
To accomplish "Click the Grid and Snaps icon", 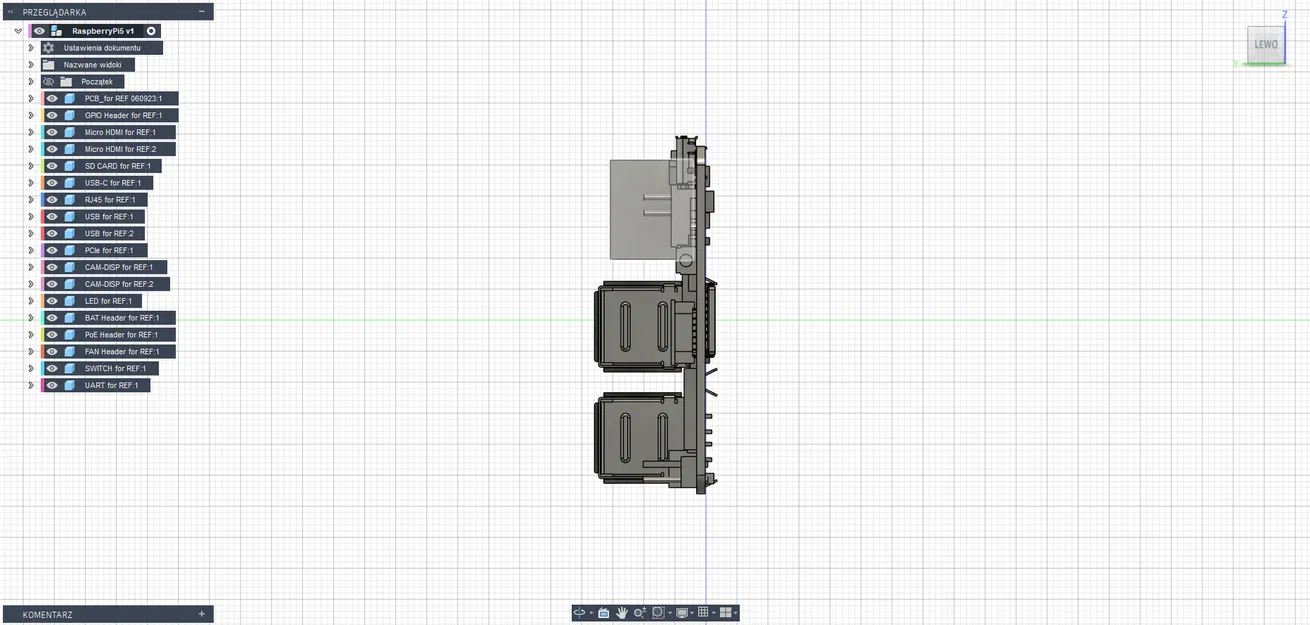I will pos(704,613).
